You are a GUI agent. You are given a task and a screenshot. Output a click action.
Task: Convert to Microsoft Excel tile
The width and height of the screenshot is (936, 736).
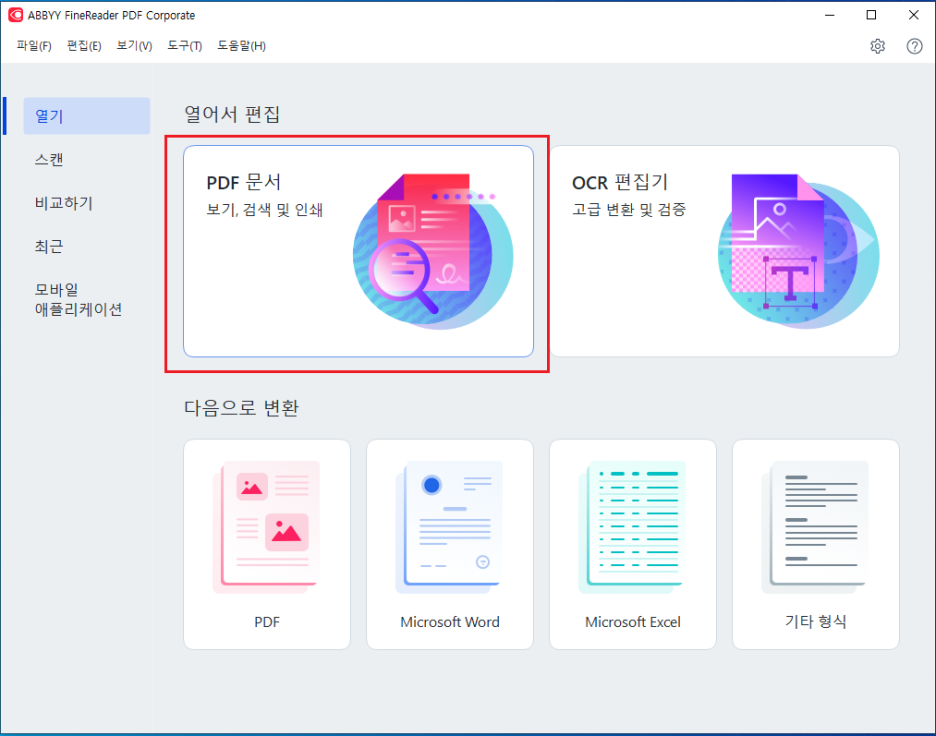point(633,544)
